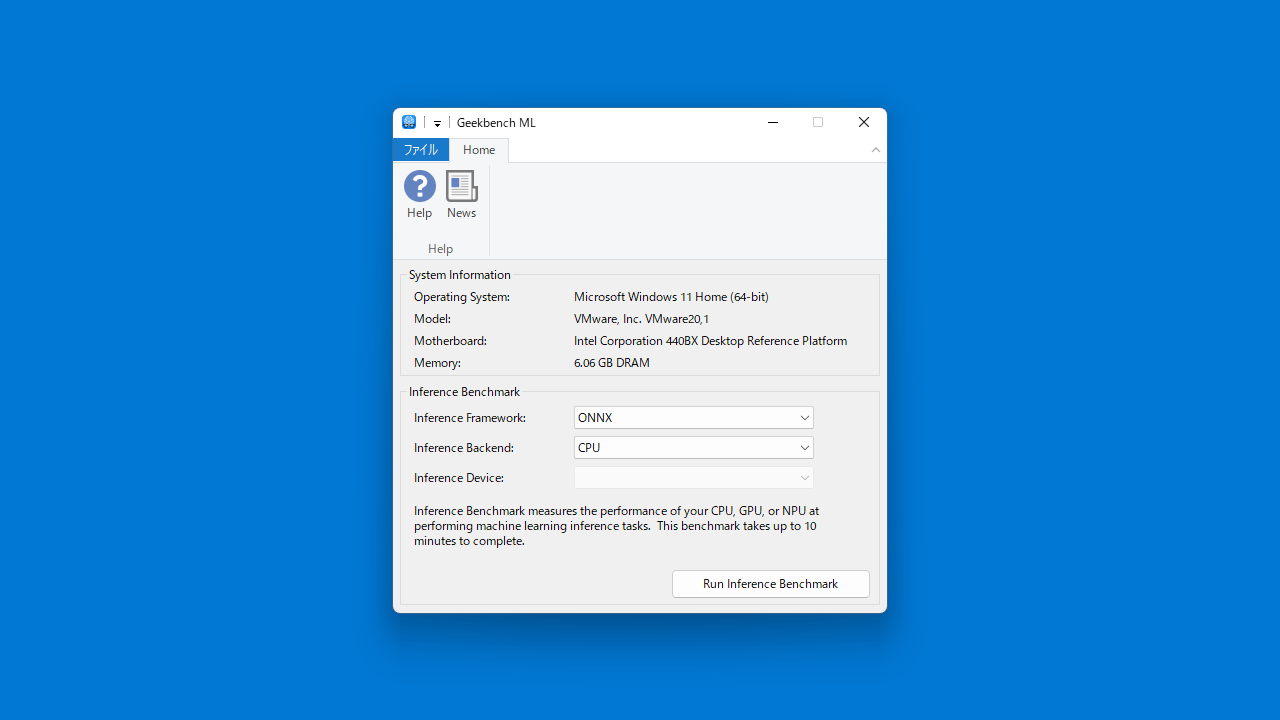Click the Motherboard label
The width and height of the screenshot is (1280, 720).
pyautogui.click(x=451, y=341)
